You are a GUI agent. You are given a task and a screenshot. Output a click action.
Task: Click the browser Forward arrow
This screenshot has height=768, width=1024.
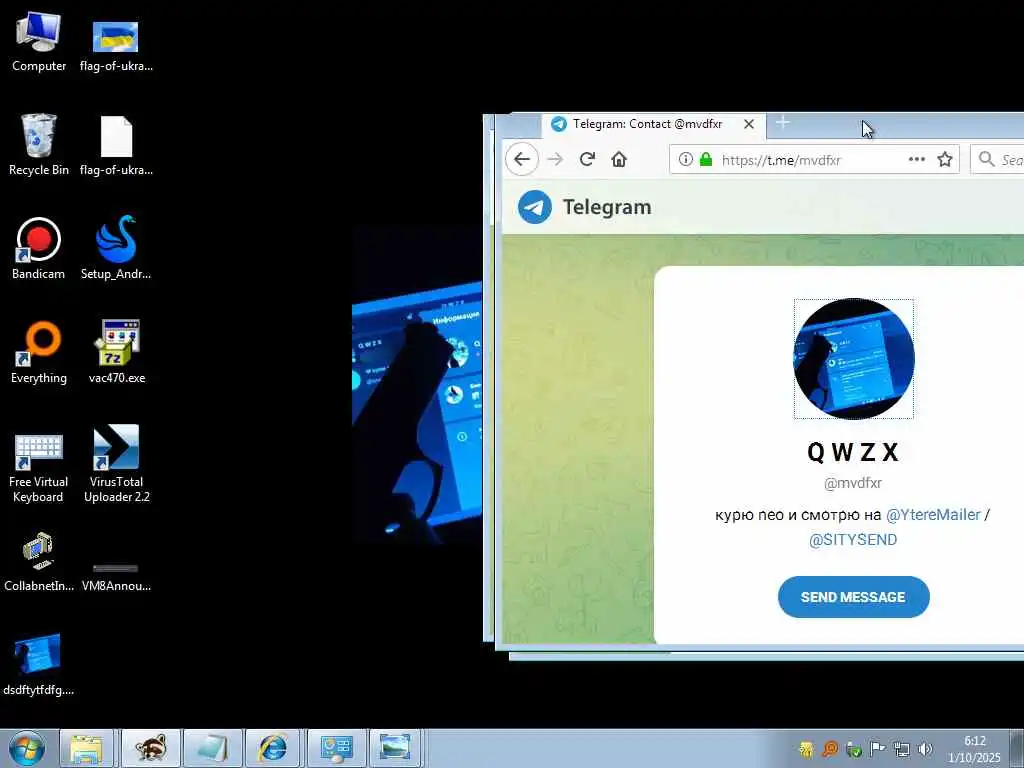pyautogui.click(x=555, y=159)
